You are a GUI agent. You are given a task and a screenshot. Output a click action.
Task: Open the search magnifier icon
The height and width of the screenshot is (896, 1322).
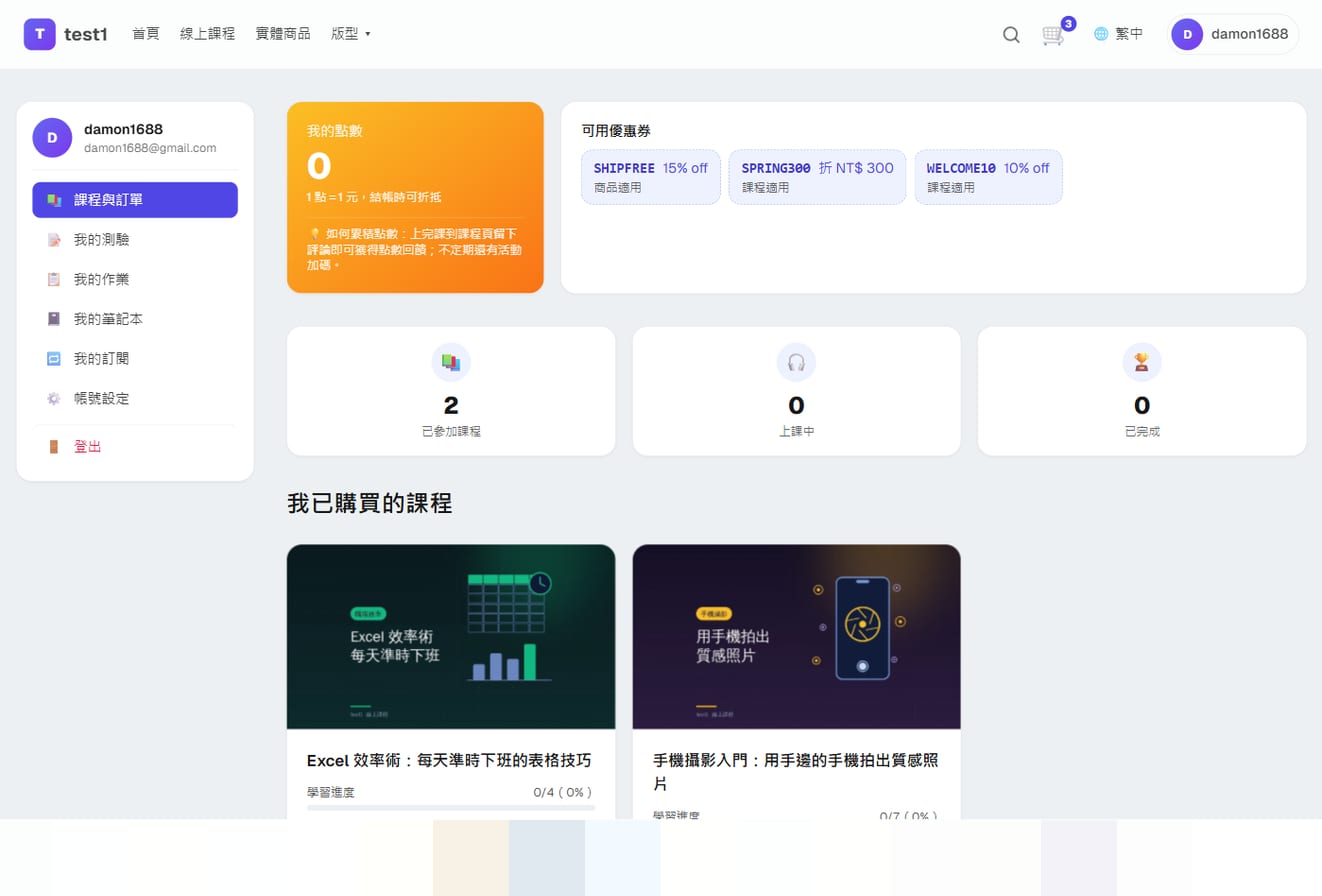[1011, 35]
